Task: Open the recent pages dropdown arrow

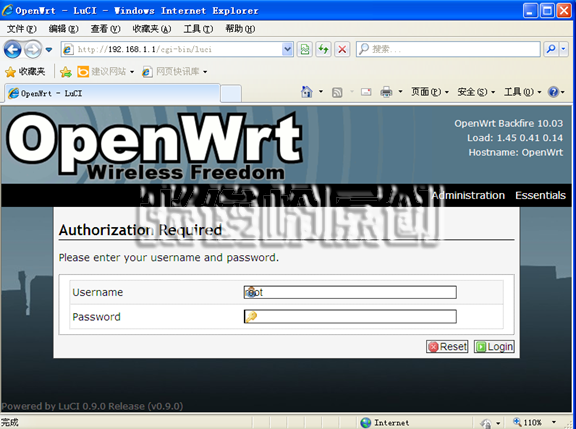Action: point(49,49)
